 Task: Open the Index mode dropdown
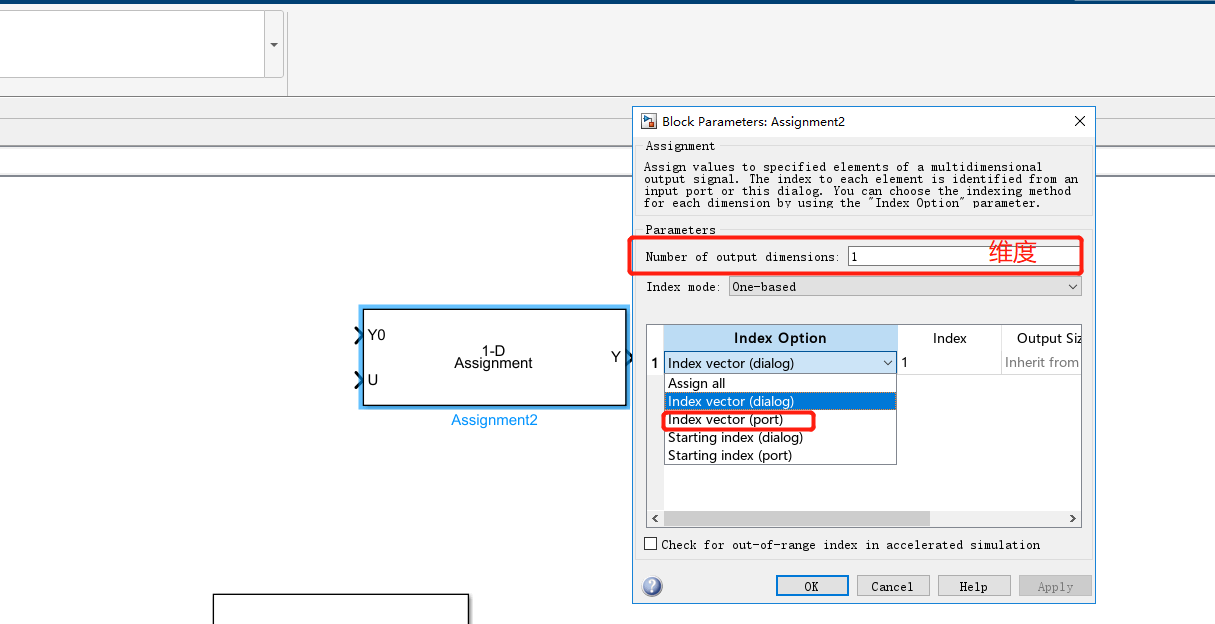click(x=1074, y=287)
